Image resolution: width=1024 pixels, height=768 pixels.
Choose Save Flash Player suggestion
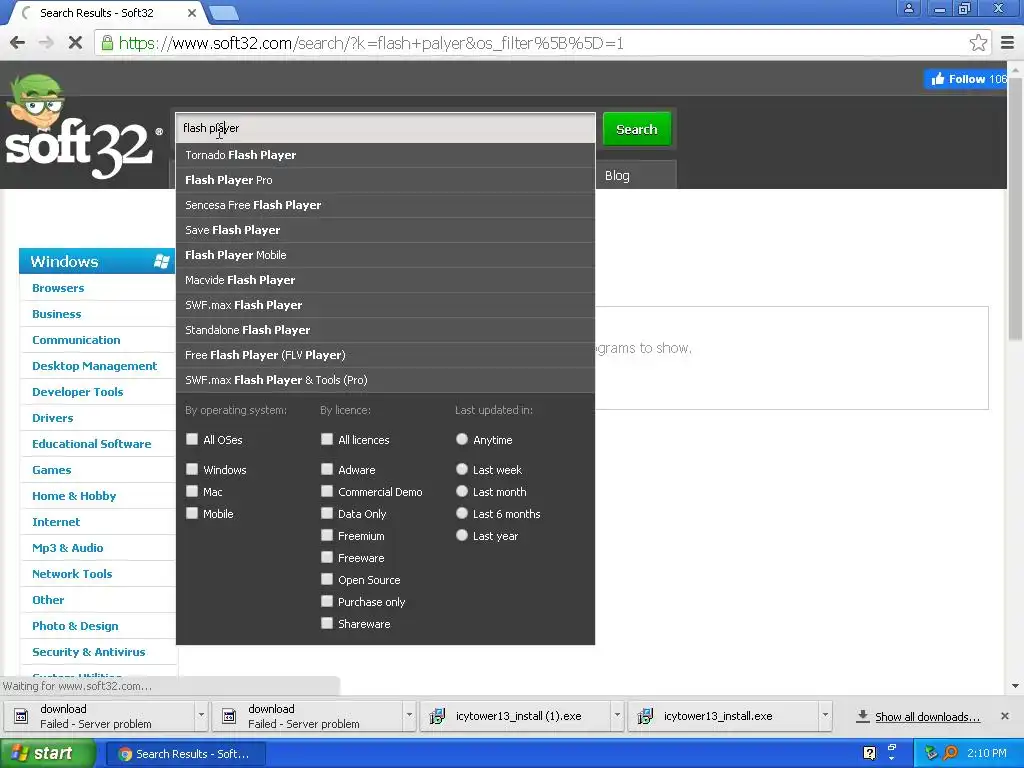pos(385,230)
